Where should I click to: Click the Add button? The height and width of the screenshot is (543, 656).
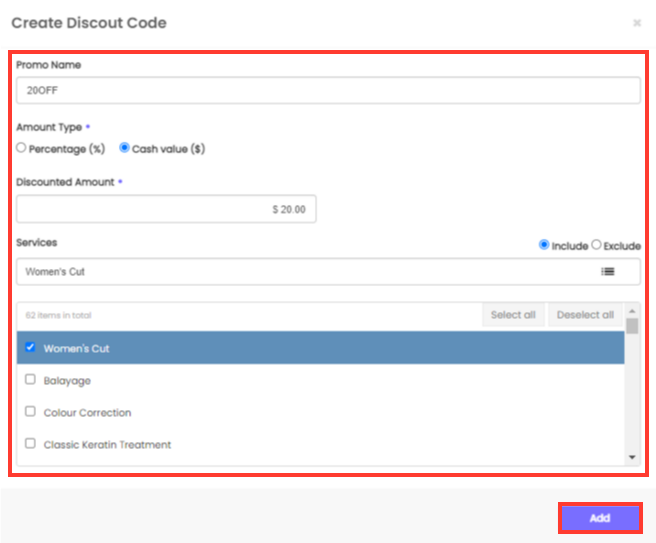click(599, 518)
